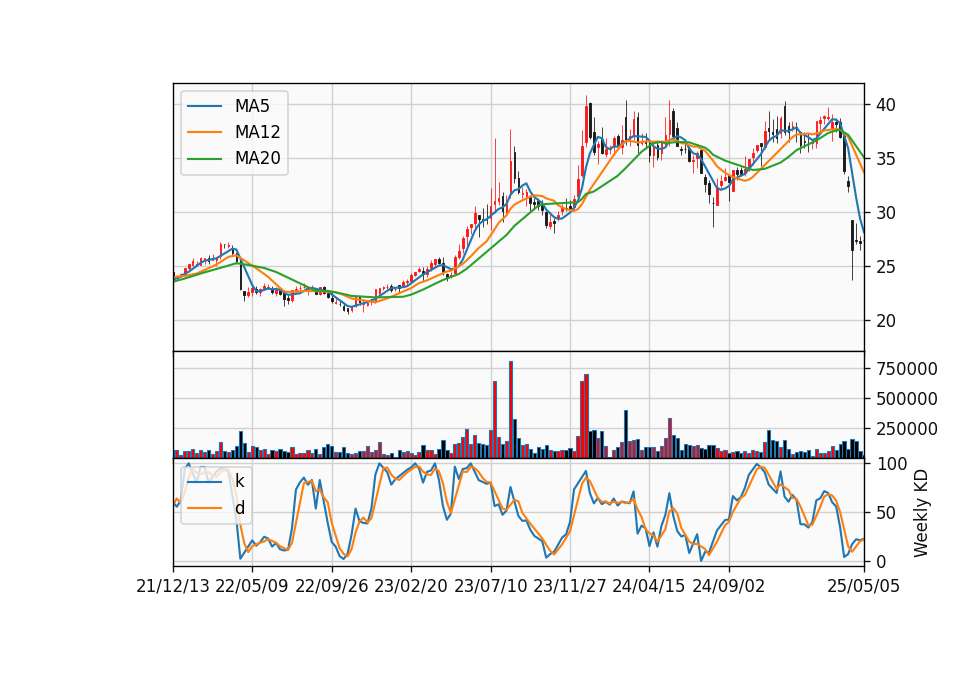This screenshot has height=690, width=960.
Task: Click the 24/04/15 date tick label
Action: [649, 586]
